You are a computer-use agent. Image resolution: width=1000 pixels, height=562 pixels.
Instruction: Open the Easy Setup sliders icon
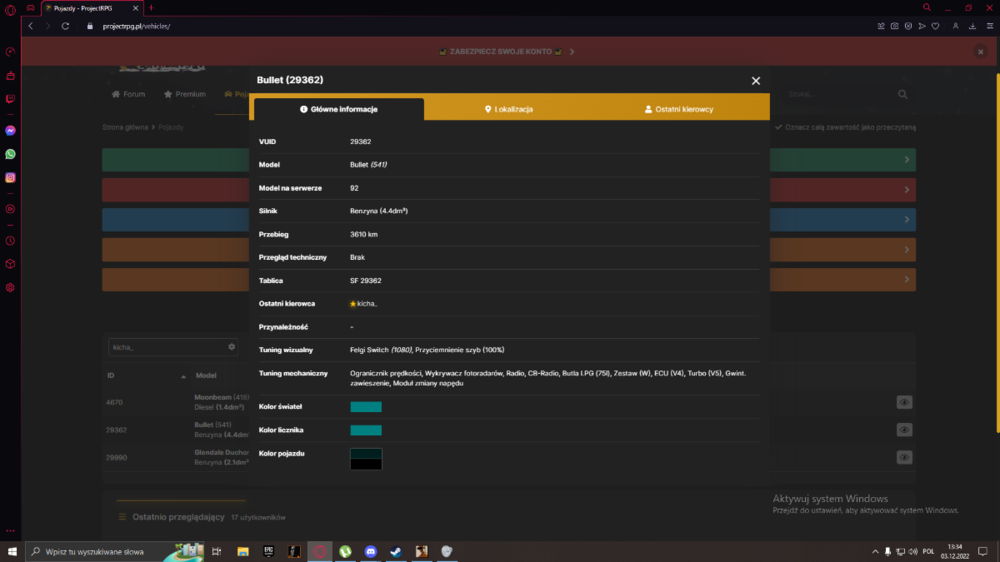[990, 26]
